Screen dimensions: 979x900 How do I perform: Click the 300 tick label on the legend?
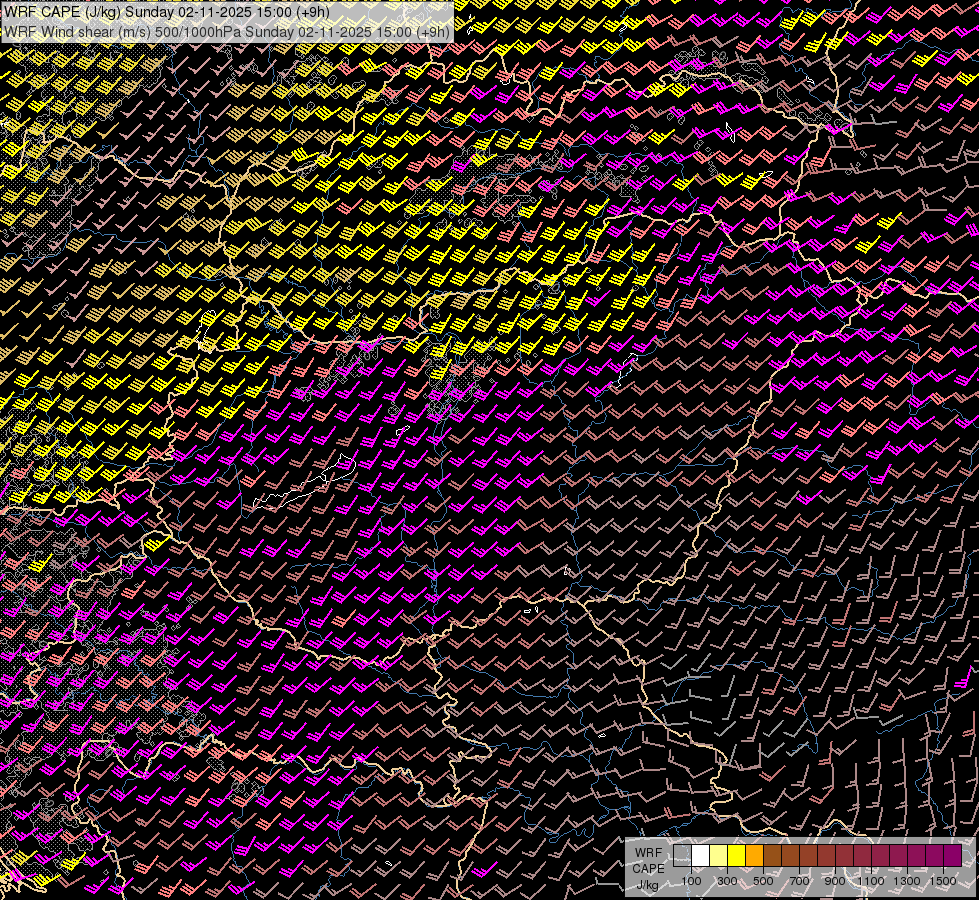pos(727,881)
